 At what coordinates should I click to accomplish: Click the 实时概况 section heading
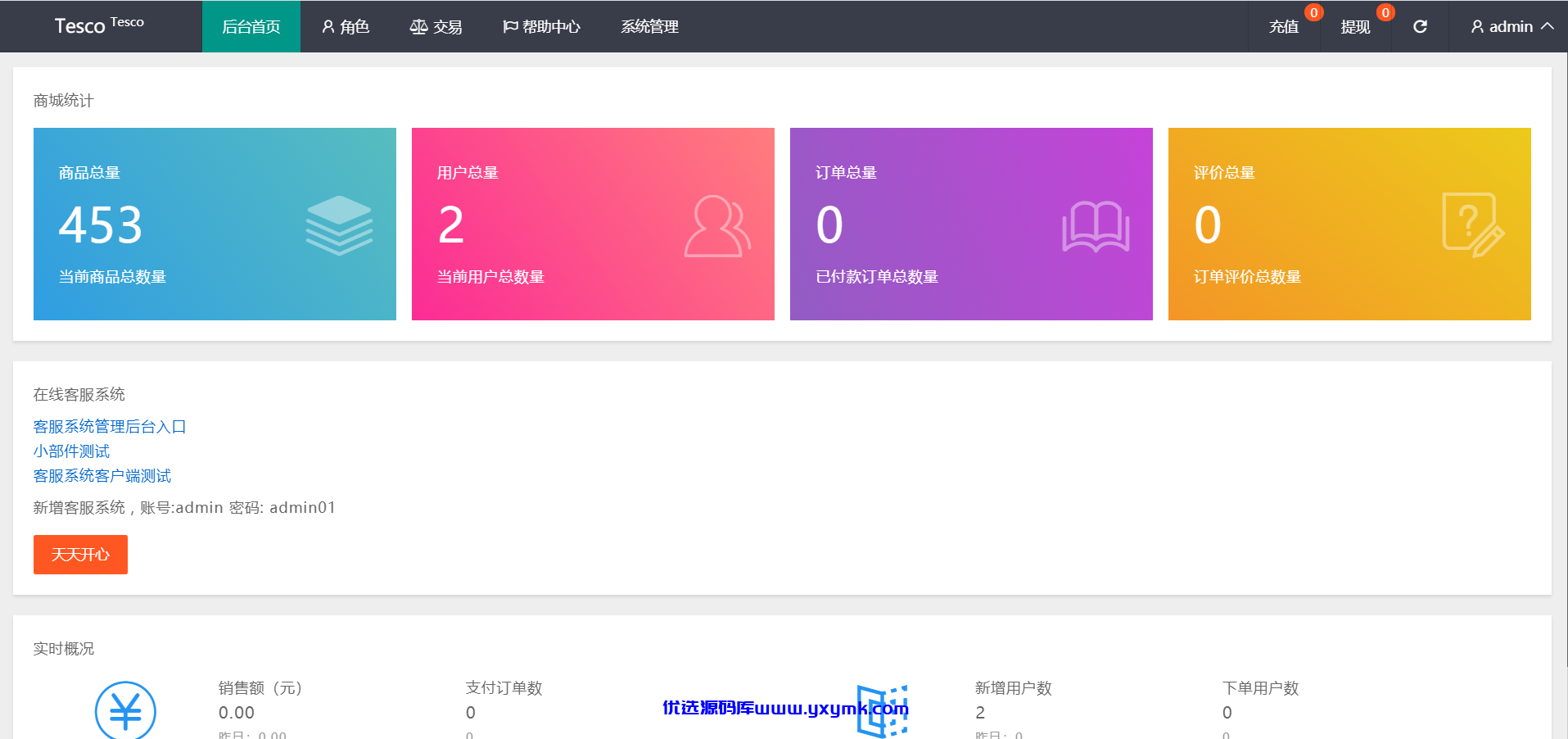coord(64,649)
